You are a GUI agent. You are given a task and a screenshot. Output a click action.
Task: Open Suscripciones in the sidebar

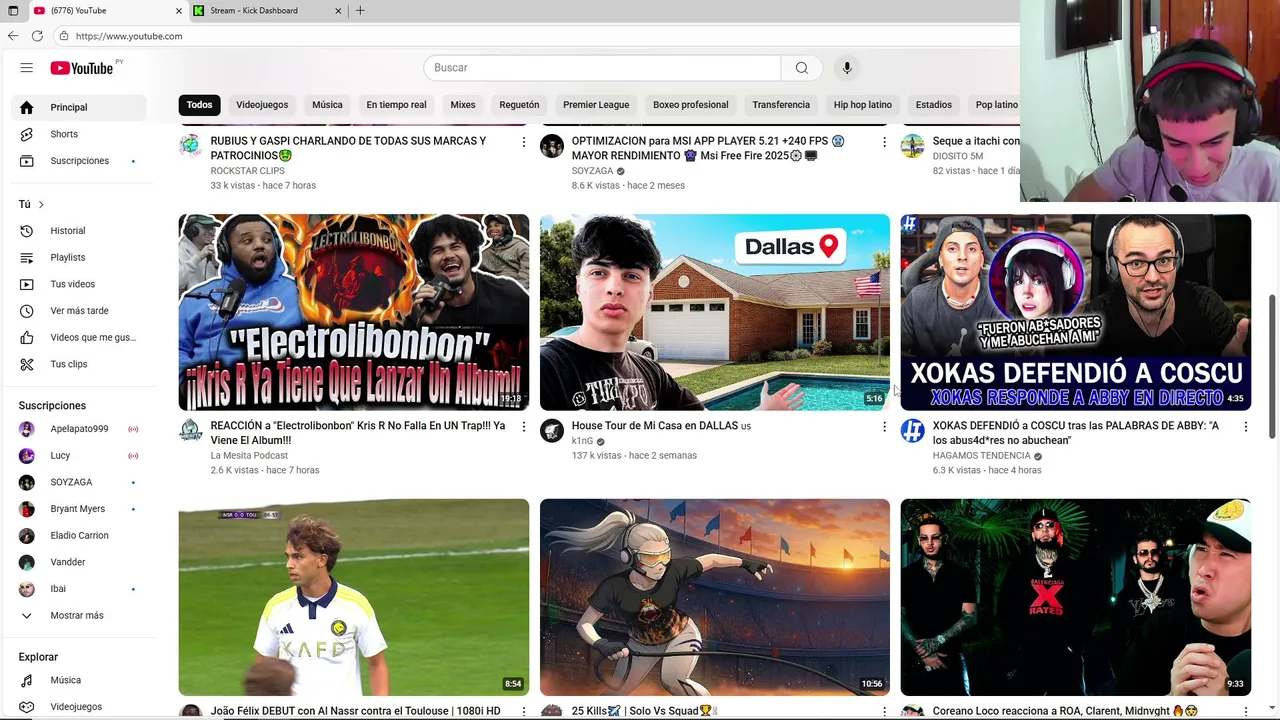point(78,161)
